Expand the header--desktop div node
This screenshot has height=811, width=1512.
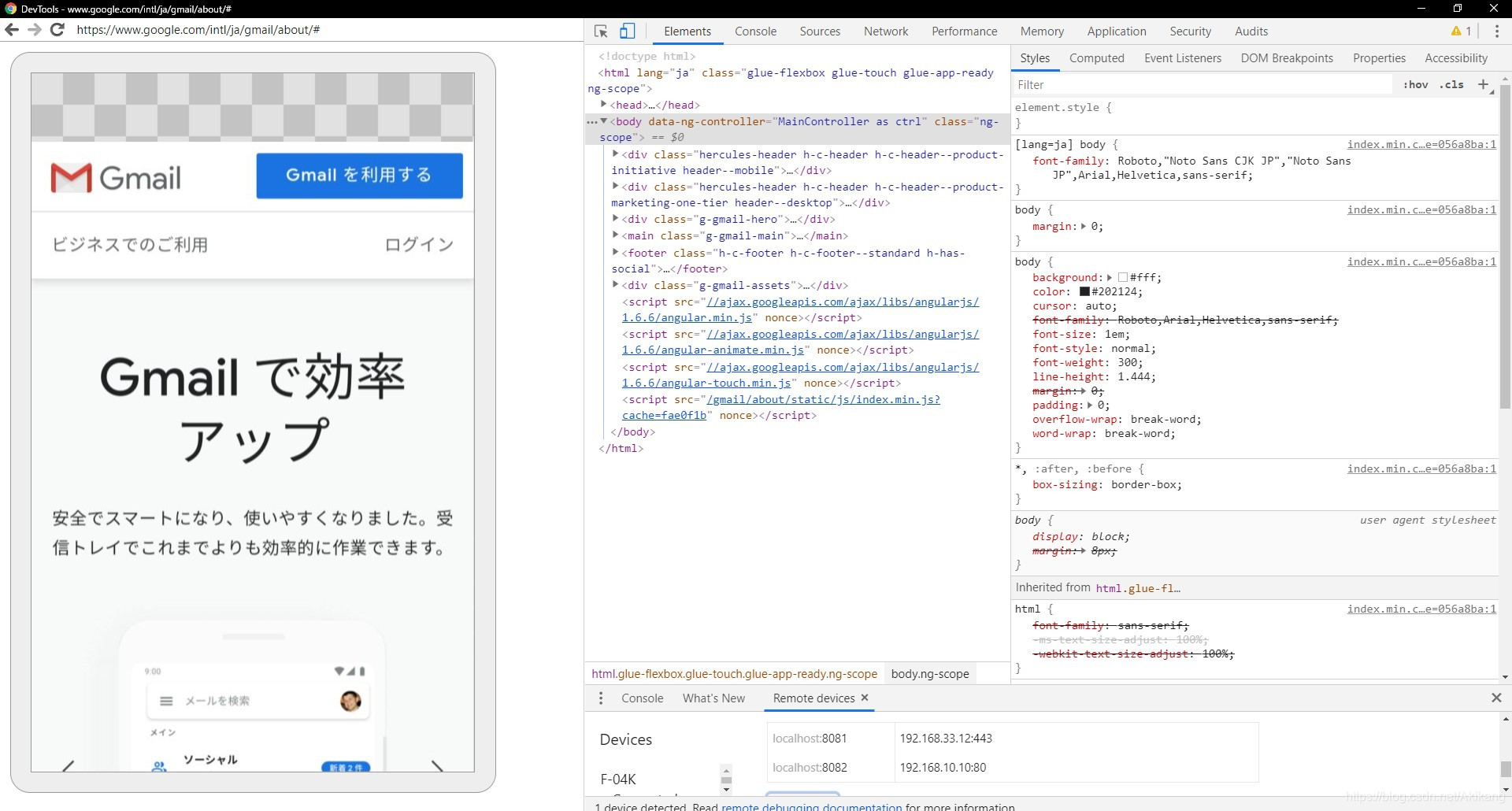coord(616,186)
